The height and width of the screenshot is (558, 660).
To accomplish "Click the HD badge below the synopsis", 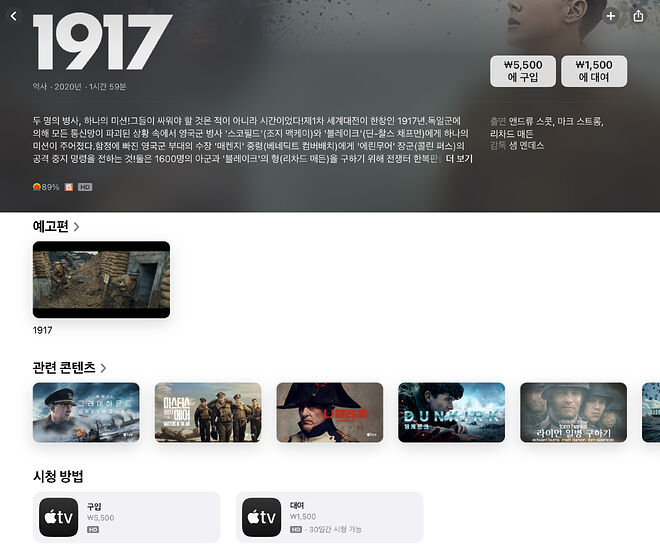I will [x=85, y=187].
